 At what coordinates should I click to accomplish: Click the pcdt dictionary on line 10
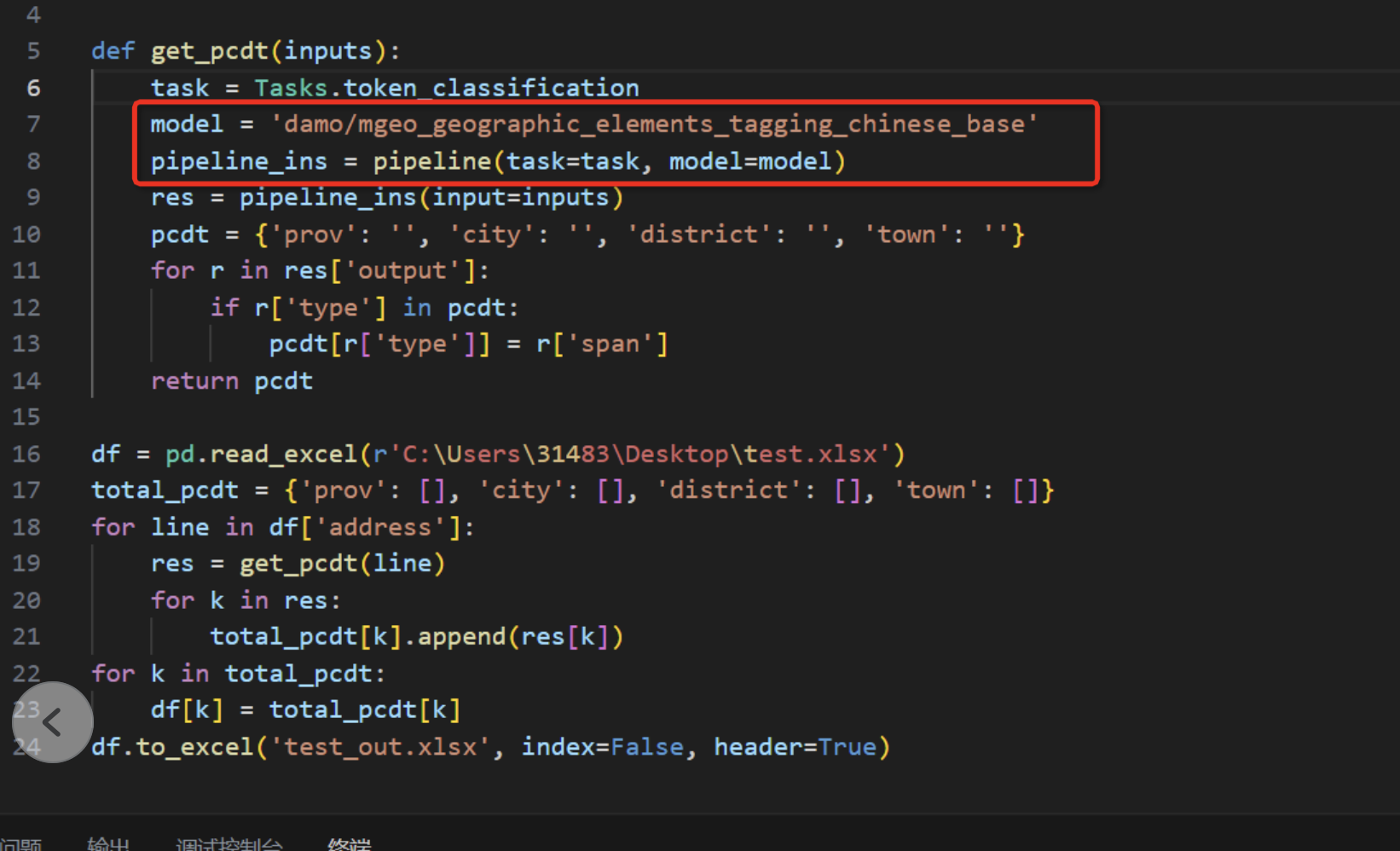(639, 234)
